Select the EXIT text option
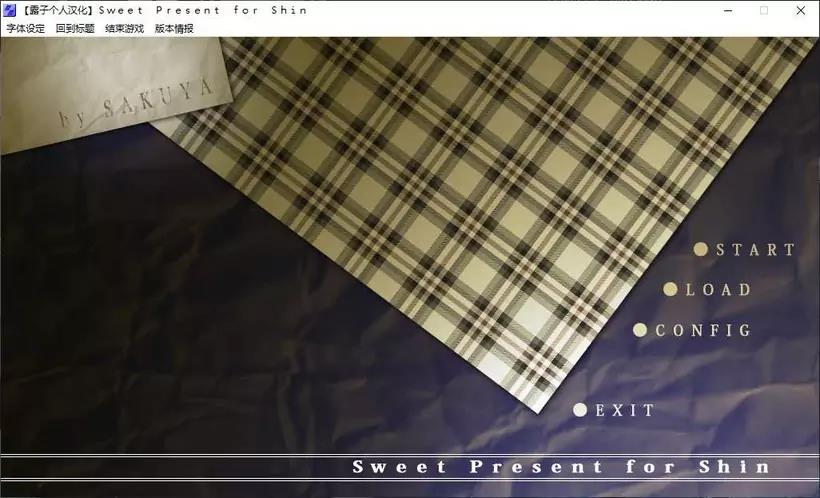 point(625,410)
